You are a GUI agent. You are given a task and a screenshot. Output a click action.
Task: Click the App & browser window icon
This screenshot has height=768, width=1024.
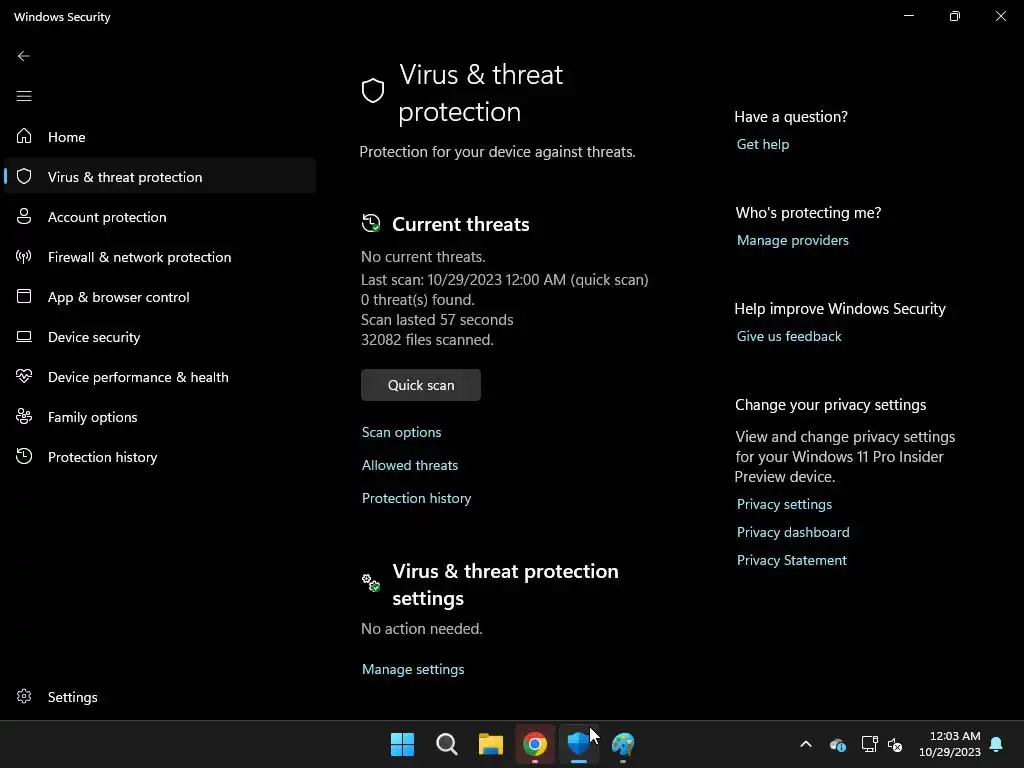click(24, 296)
